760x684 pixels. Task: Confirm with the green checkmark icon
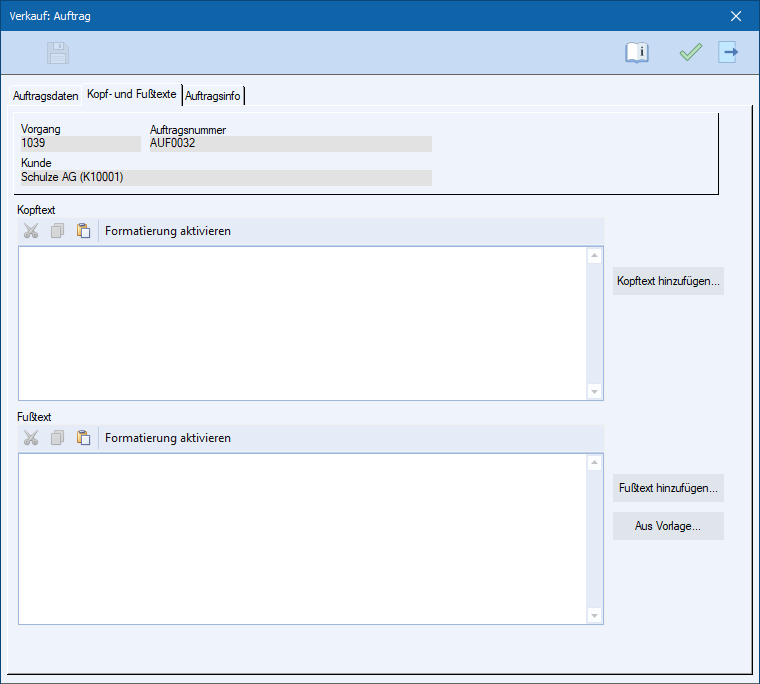690,53
